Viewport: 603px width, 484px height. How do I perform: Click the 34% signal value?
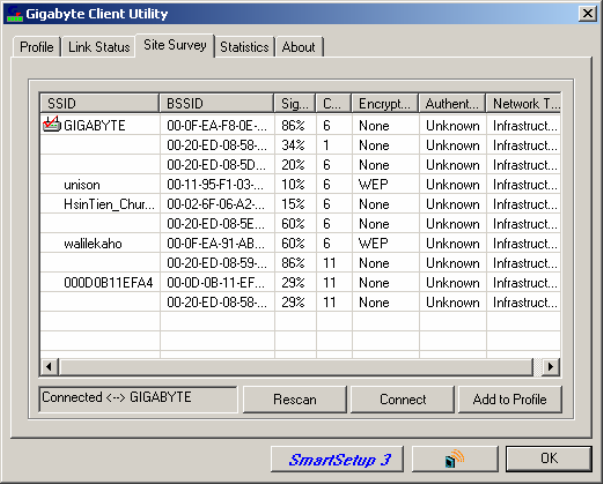tap(293, 145)
